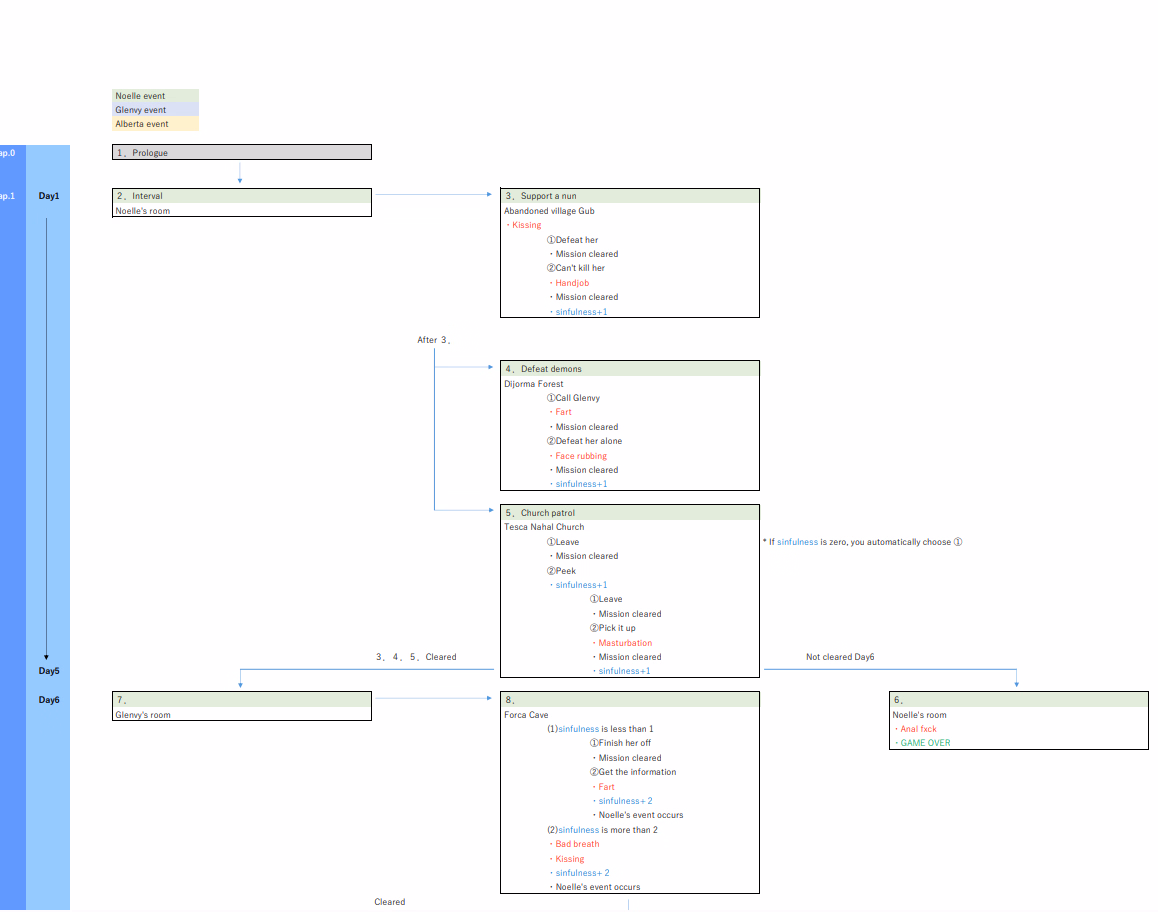Select the Day6 label in sidebar

[x=49, y=700]
